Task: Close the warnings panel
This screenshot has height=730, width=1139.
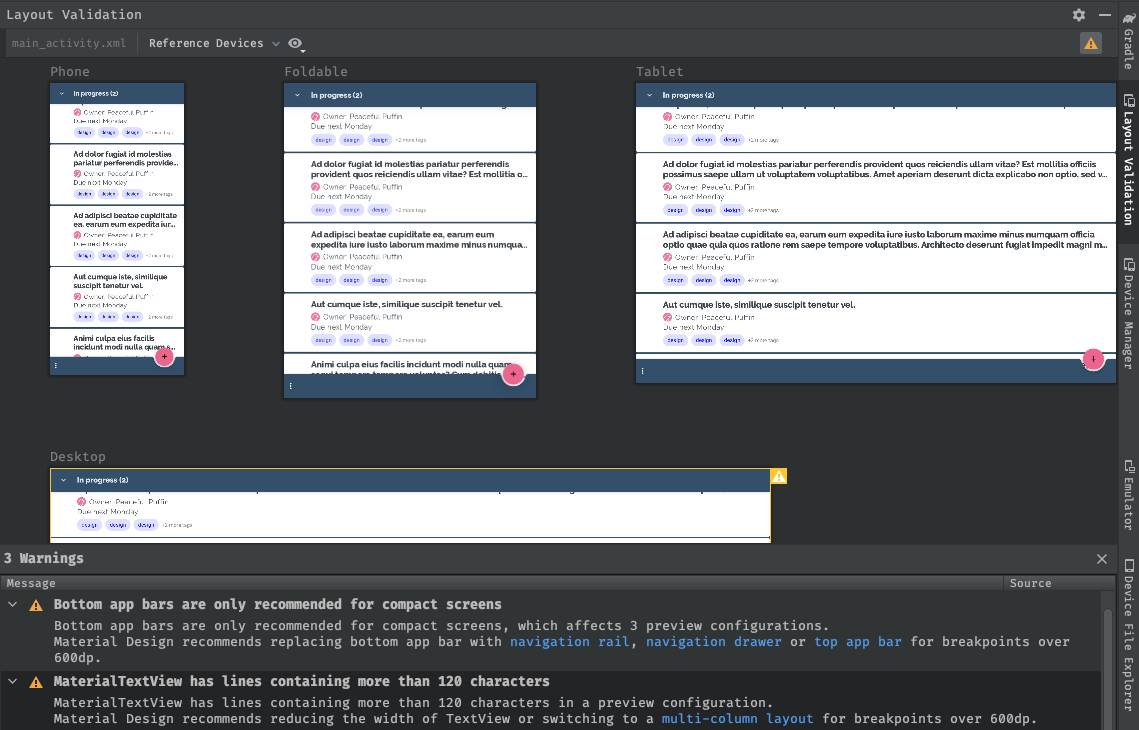Action: point(1102,559)
